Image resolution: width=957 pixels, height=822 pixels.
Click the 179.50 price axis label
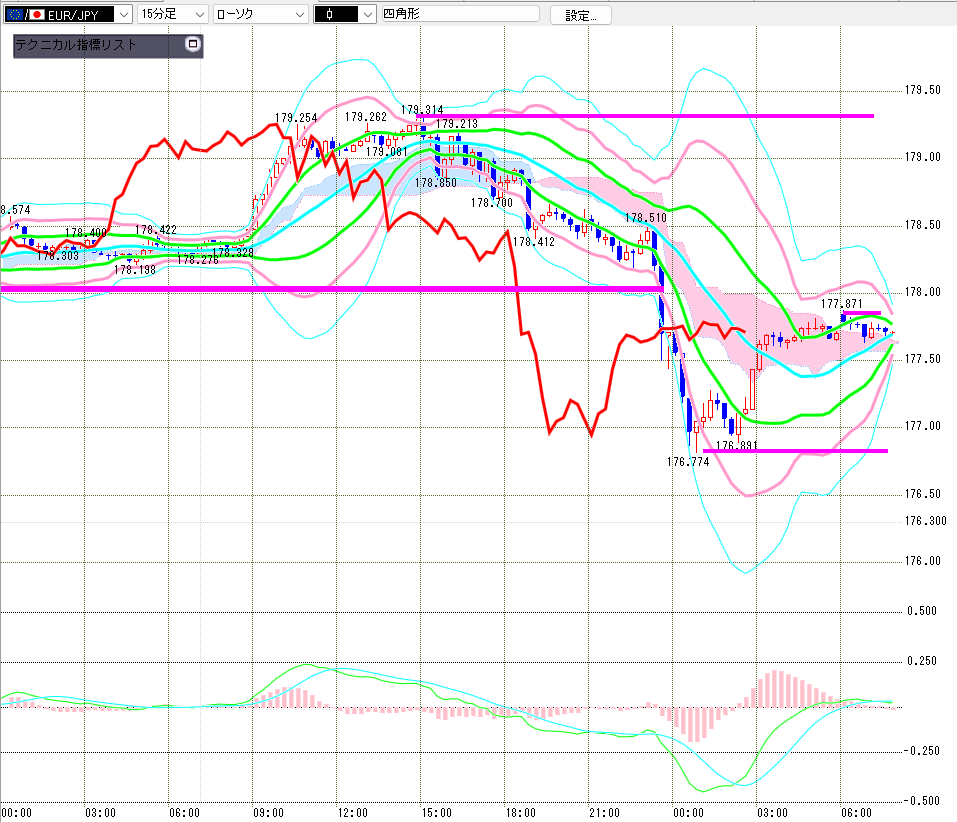tap(923, 90)
